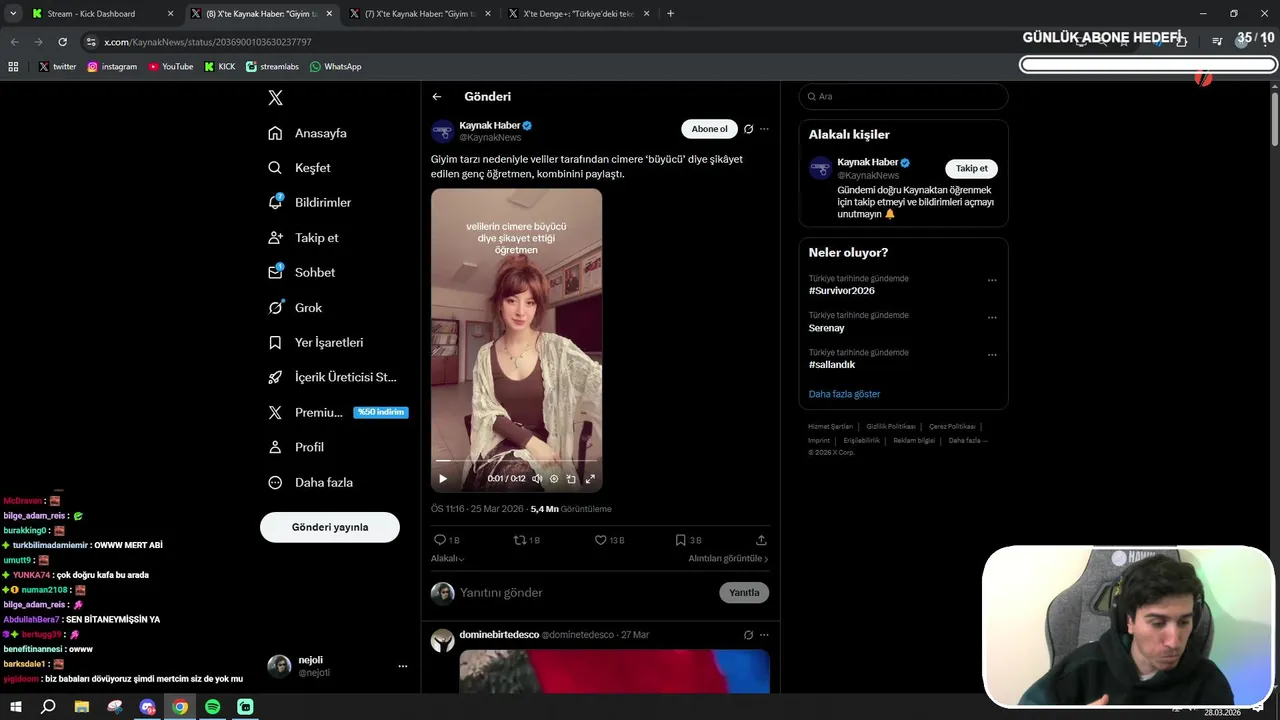Image resolution: width=1280 pixels, height=720 pixels.
Task: Open Yer İşaretleri bookmarks
Action: (x=316, y=342)
